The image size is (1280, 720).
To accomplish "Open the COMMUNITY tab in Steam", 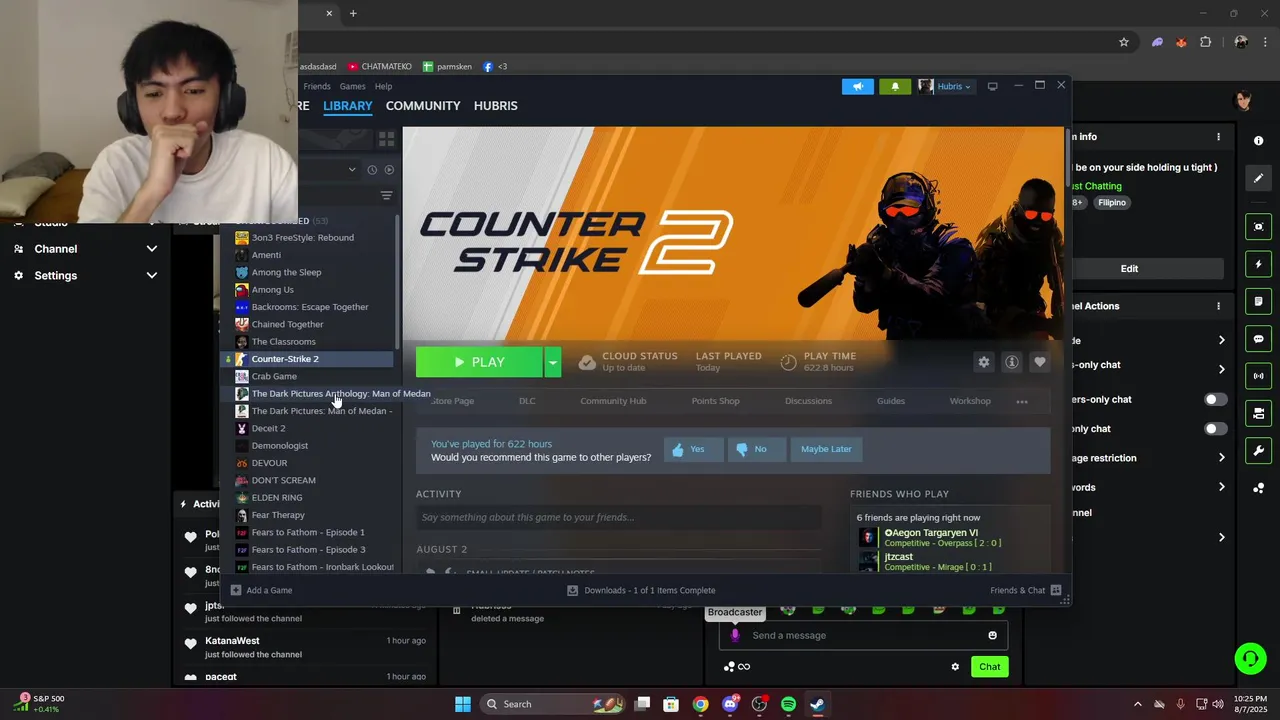I will point(423,106).
